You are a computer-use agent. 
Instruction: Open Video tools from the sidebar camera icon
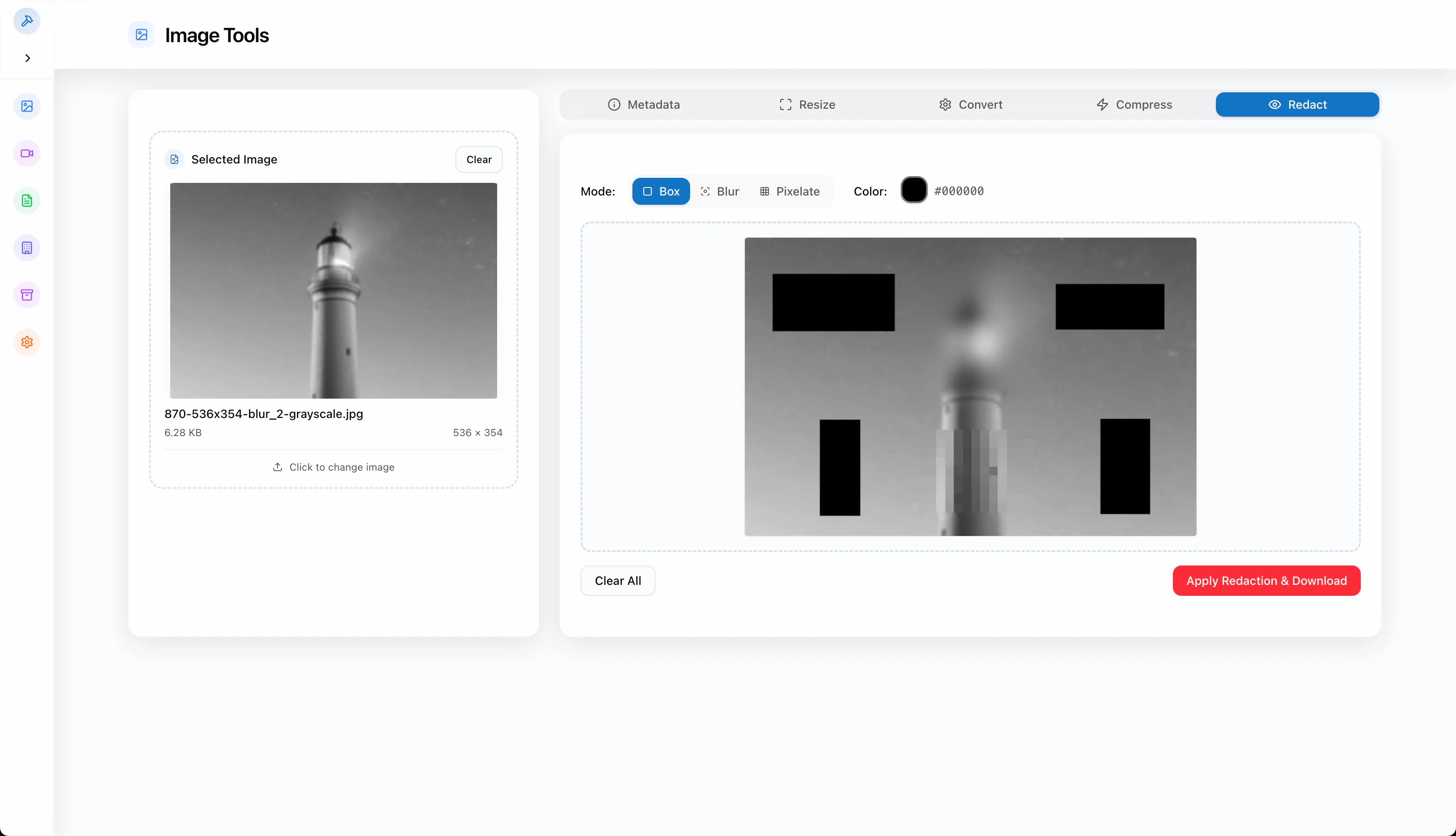(27, 153)
